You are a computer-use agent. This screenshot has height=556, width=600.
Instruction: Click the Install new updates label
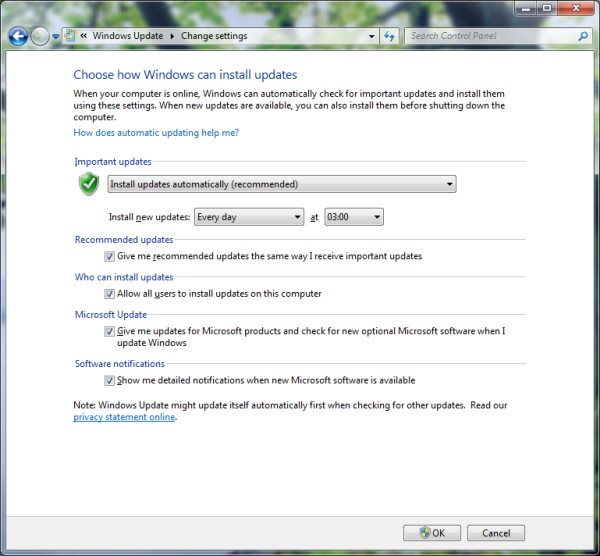[x=150, y=217]
